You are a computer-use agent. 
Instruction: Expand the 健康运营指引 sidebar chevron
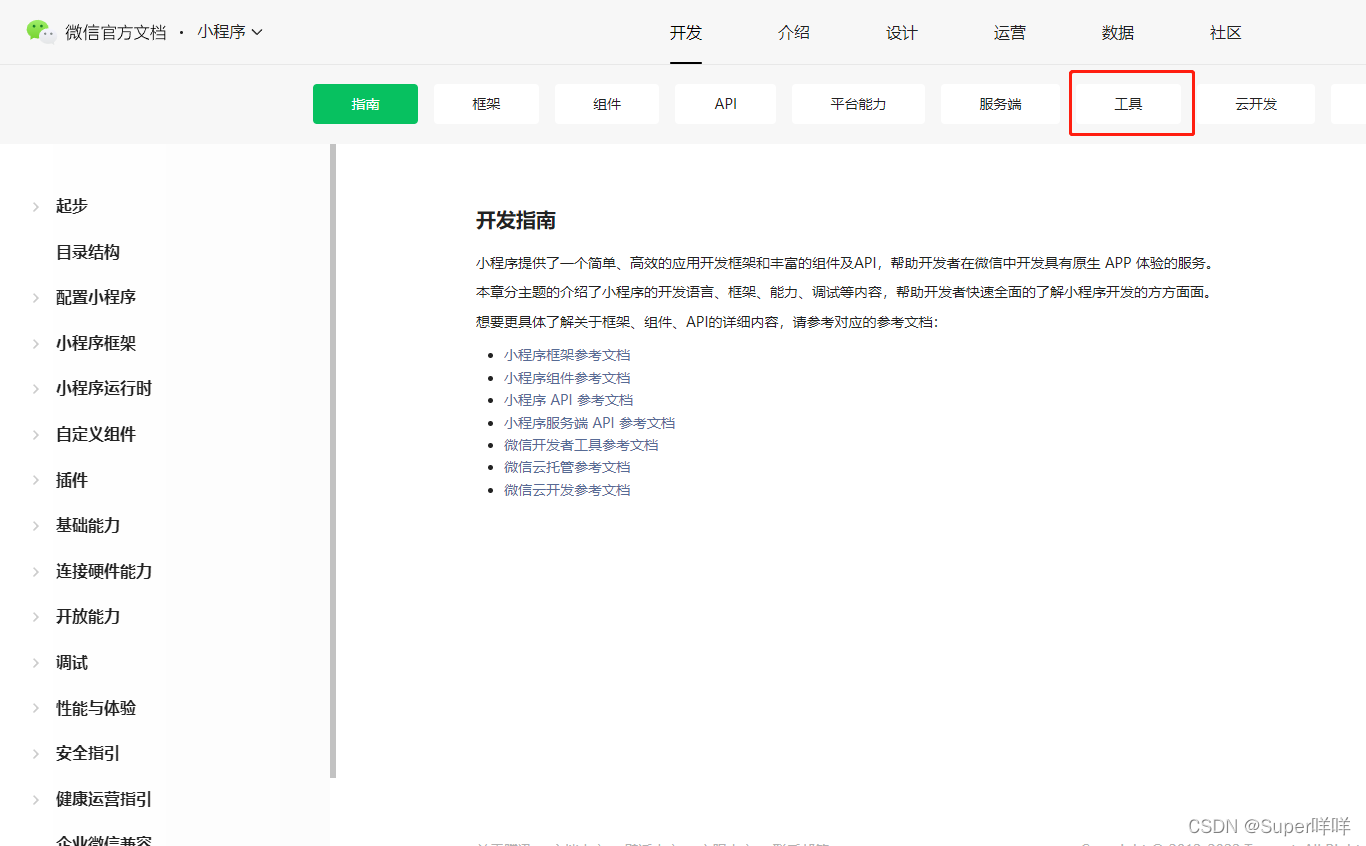[36, 800]
